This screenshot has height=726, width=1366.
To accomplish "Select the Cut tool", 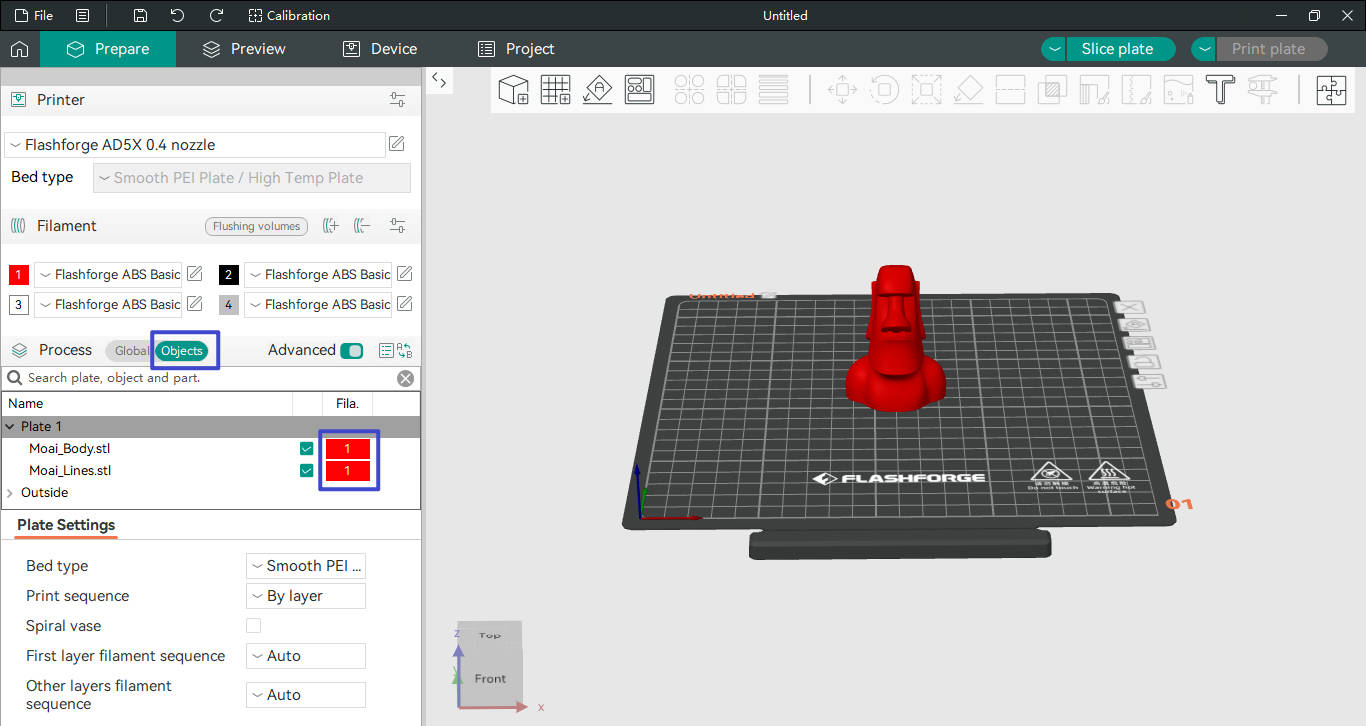I will coord(1010,90).
